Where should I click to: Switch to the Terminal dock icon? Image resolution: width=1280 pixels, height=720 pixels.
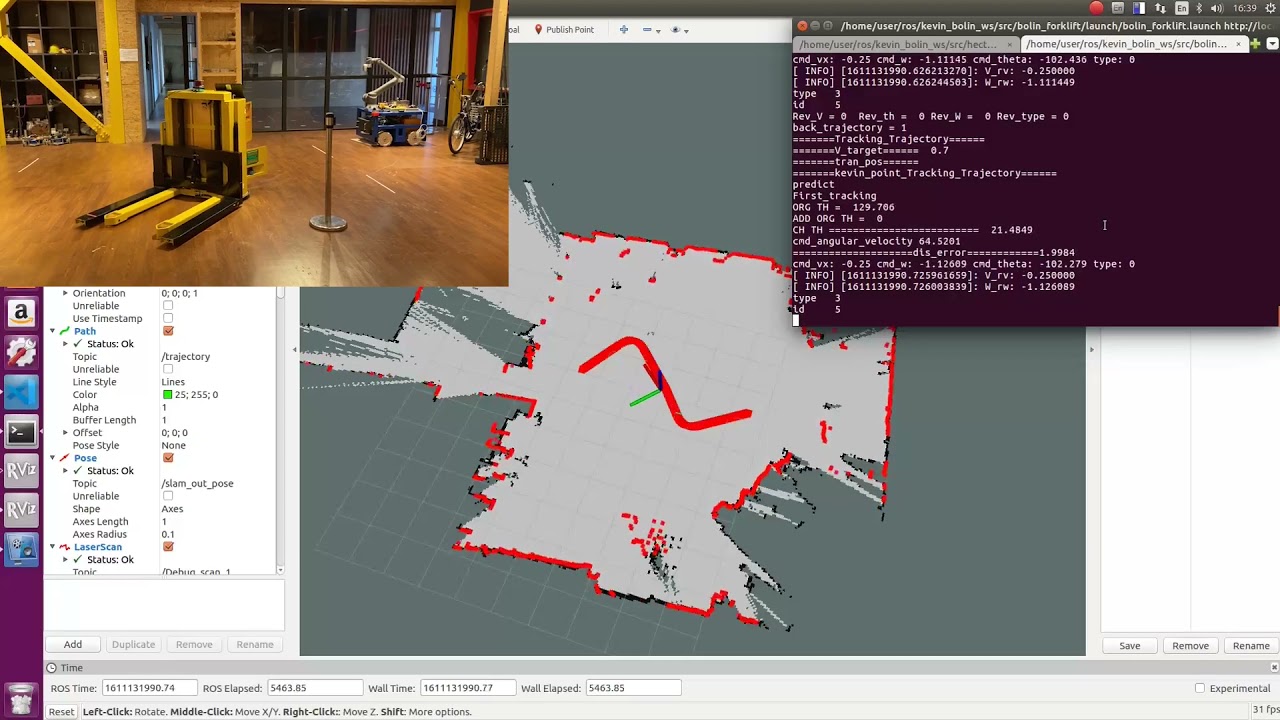pos(21,432)
